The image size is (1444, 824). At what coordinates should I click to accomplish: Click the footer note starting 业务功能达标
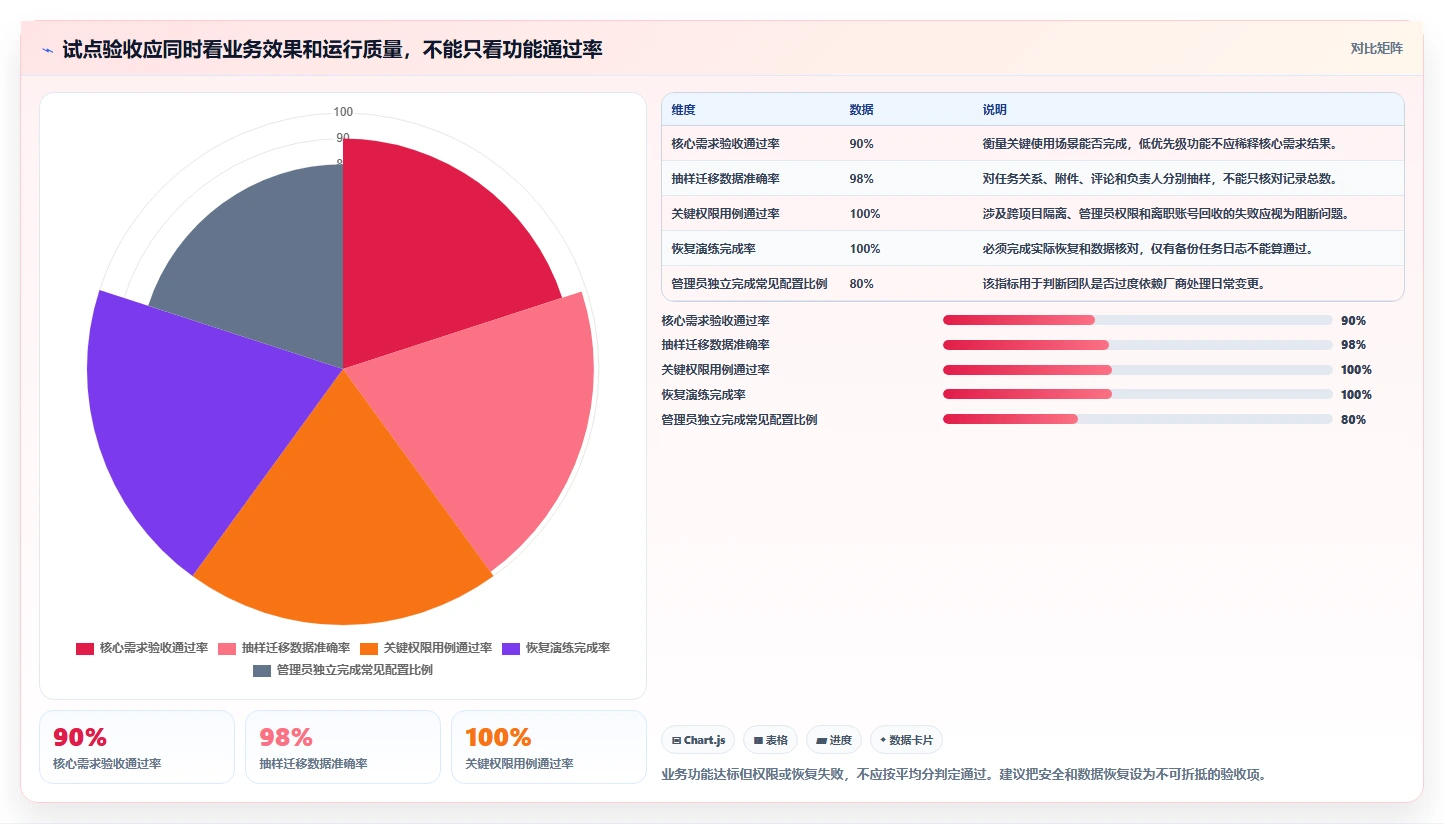(964, 774)
